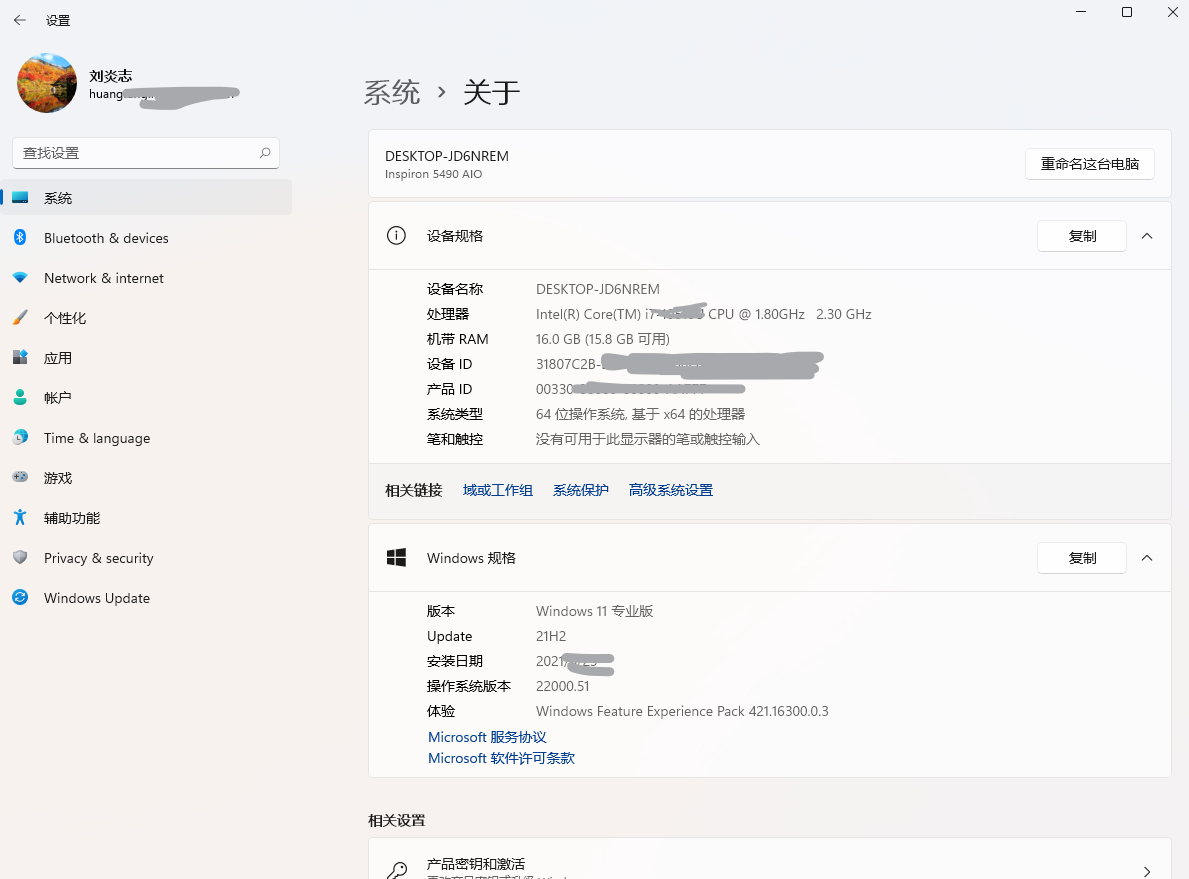This screenshot has width=1189, height=879.
Task: Click the 查找设置 search box
Action: [x=145, y=152]
